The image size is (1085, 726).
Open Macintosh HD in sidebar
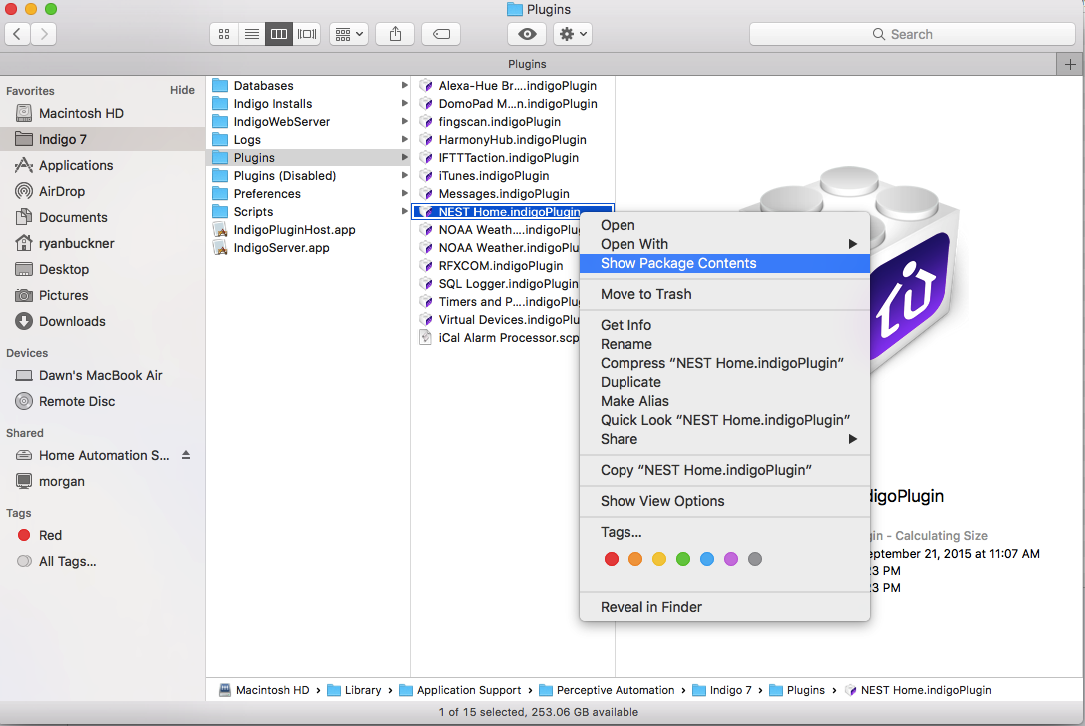102,114
